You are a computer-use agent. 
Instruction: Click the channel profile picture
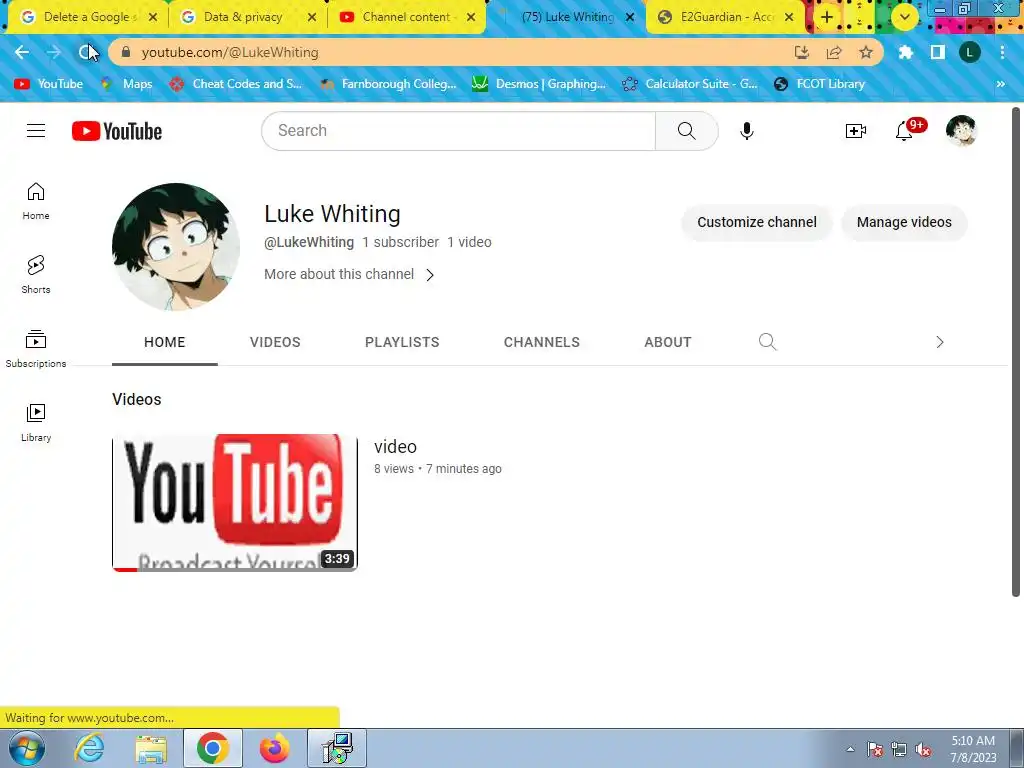pos(176,247)
